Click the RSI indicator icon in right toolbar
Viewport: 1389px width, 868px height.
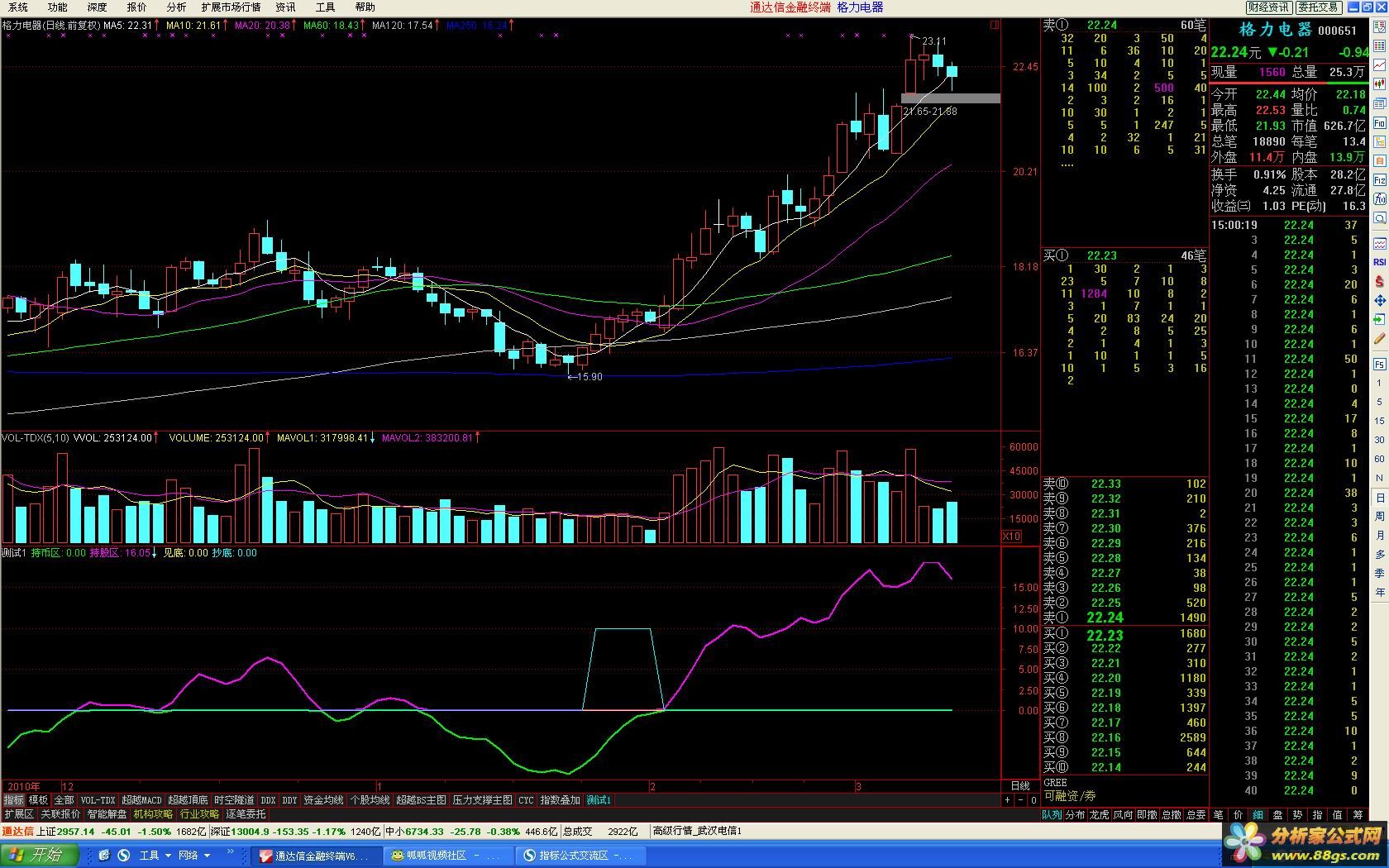point(1379,262)
